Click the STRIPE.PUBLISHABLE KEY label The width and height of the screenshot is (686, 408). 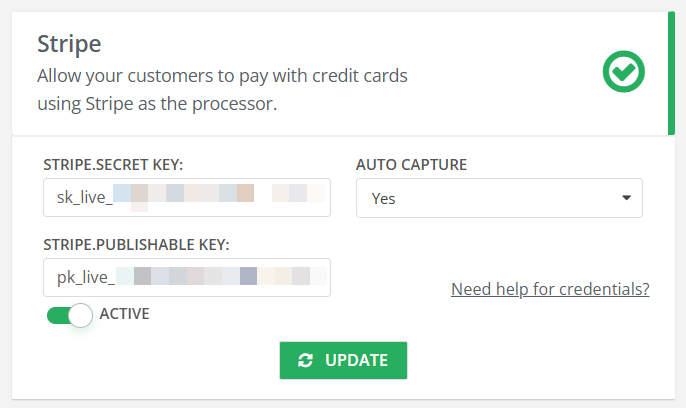tap(137, 244)
